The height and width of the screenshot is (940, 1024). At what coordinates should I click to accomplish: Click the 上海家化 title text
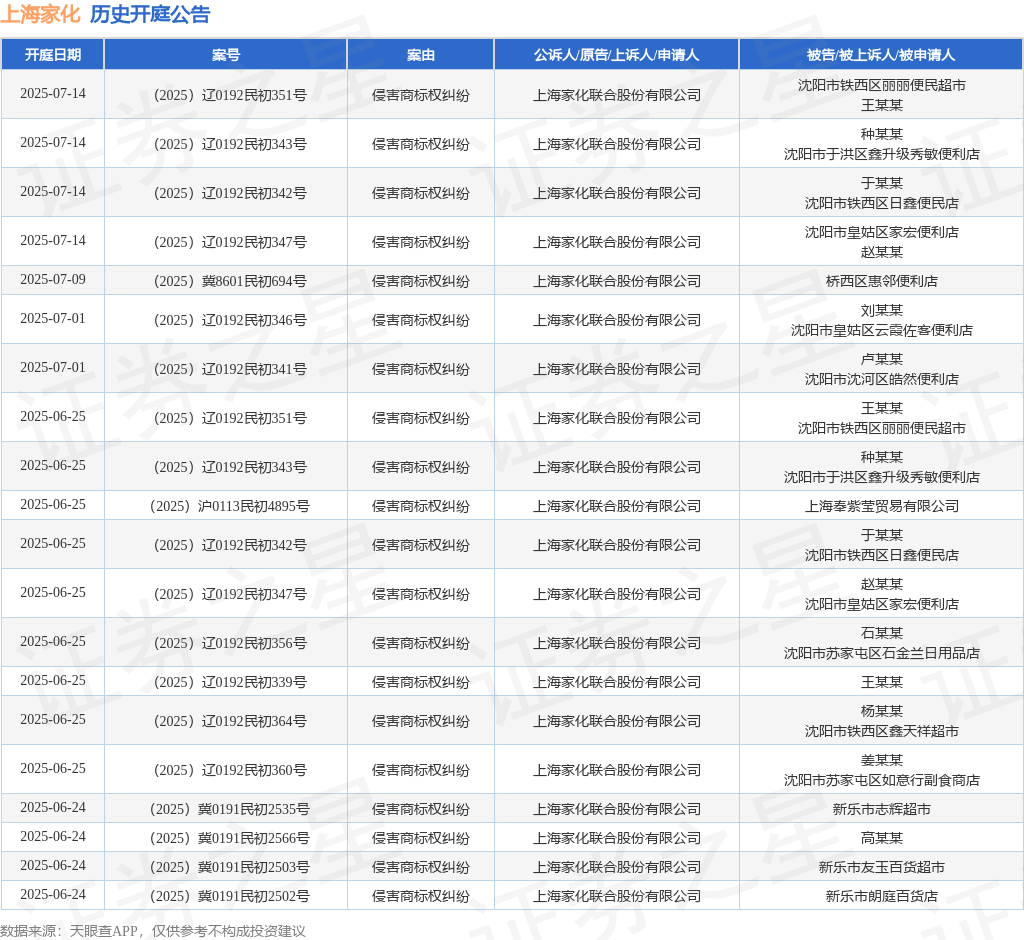click(40, 14)
